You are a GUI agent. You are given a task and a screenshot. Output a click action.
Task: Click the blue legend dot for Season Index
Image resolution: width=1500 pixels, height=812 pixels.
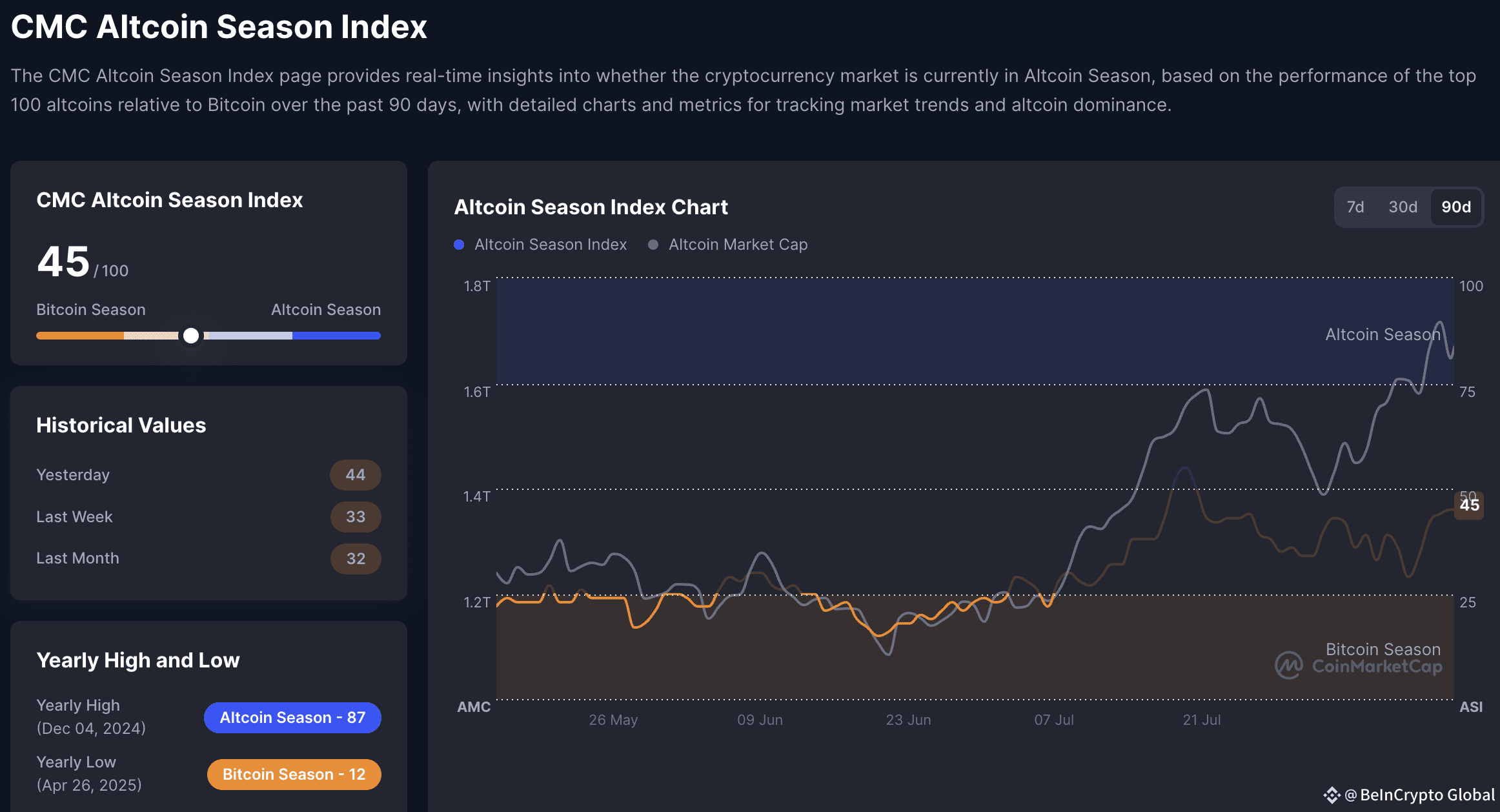pos(459,245)
